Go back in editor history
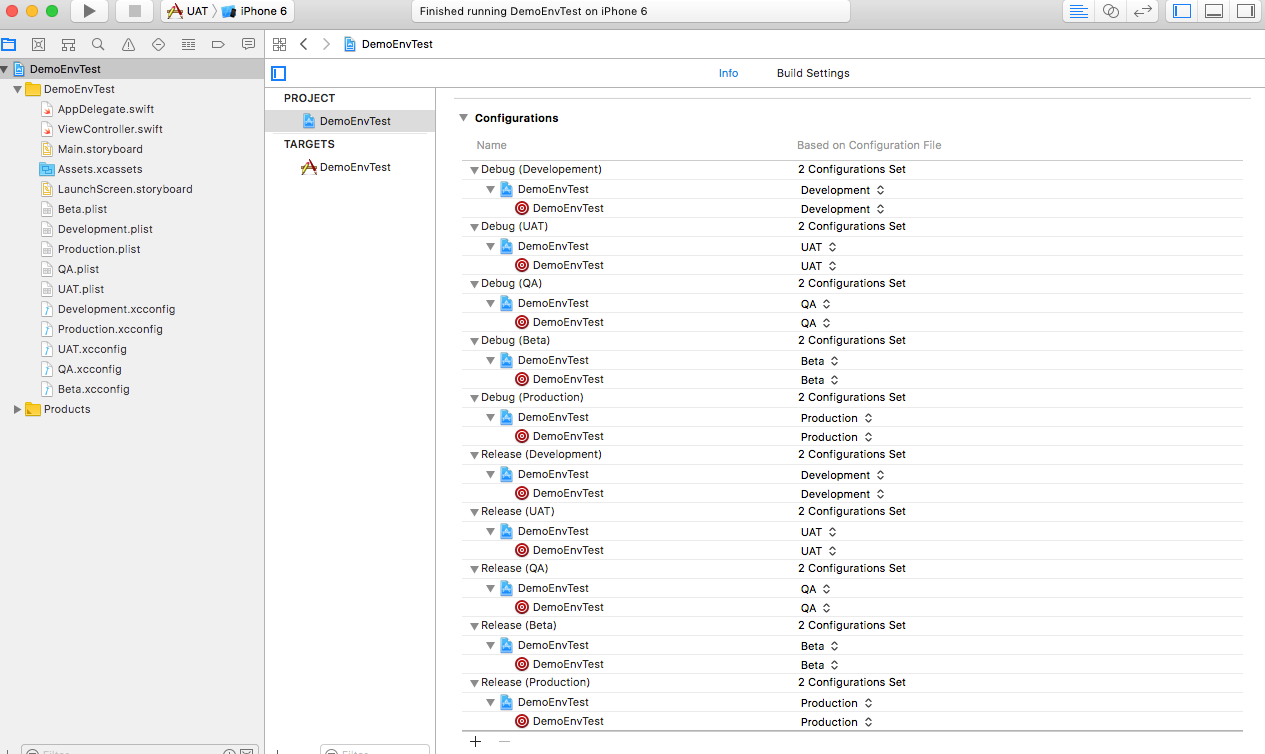This screenshot has width=1265, height=754. [304, 44]
